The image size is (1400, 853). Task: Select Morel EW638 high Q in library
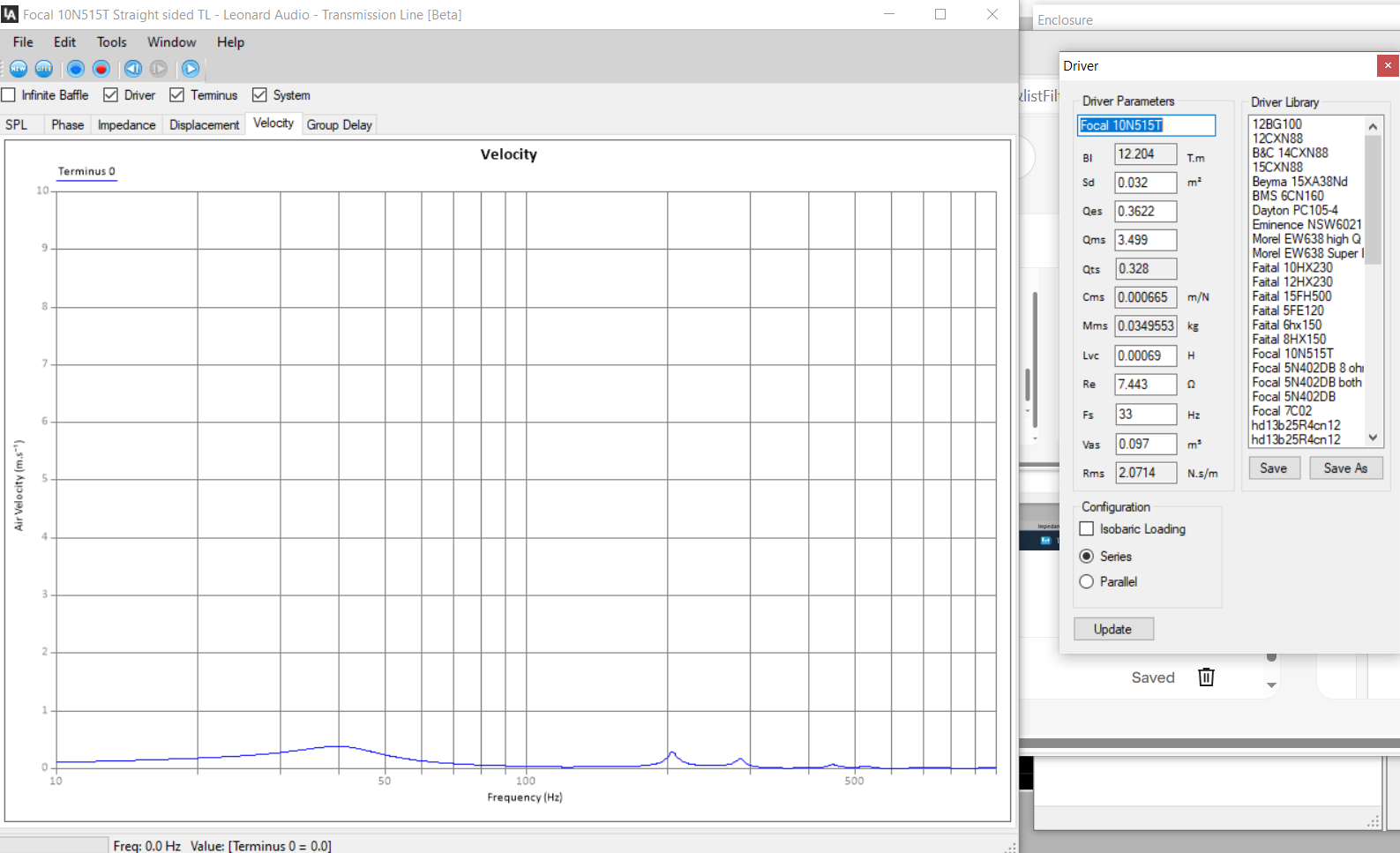[x=1306, y=239]
